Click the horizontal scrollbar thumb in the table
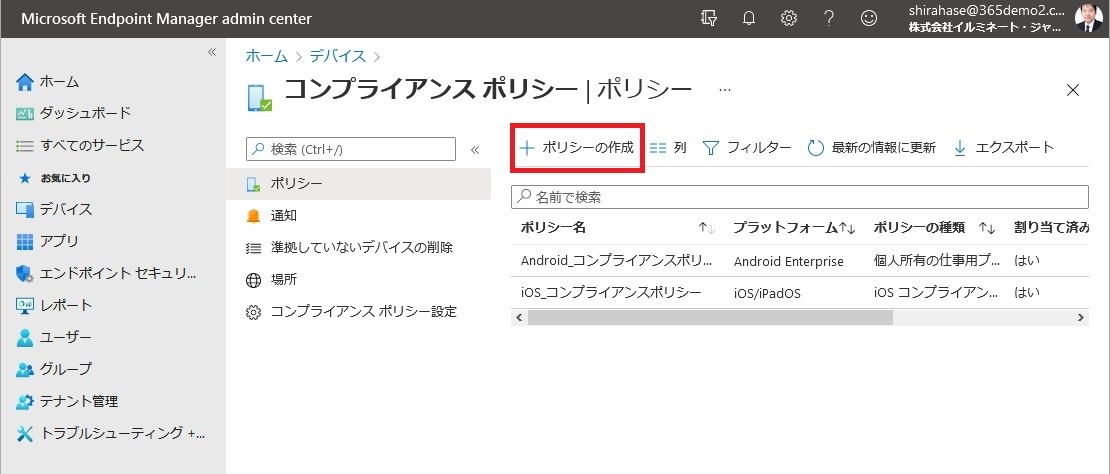This screenshot has width=1110, height=474. click(710, 318)
